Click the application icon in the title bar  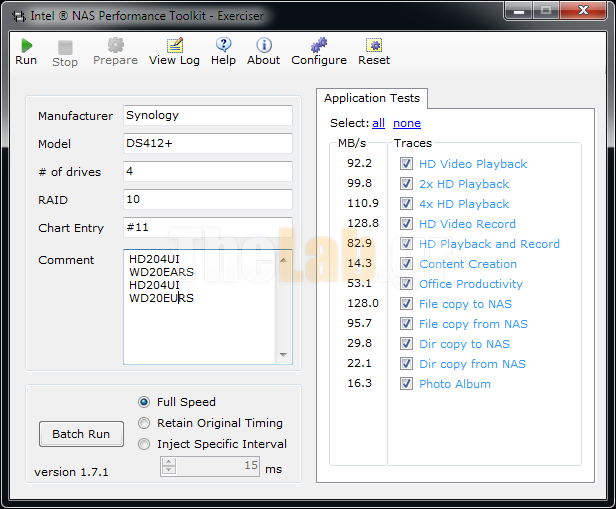coord(18,16)
